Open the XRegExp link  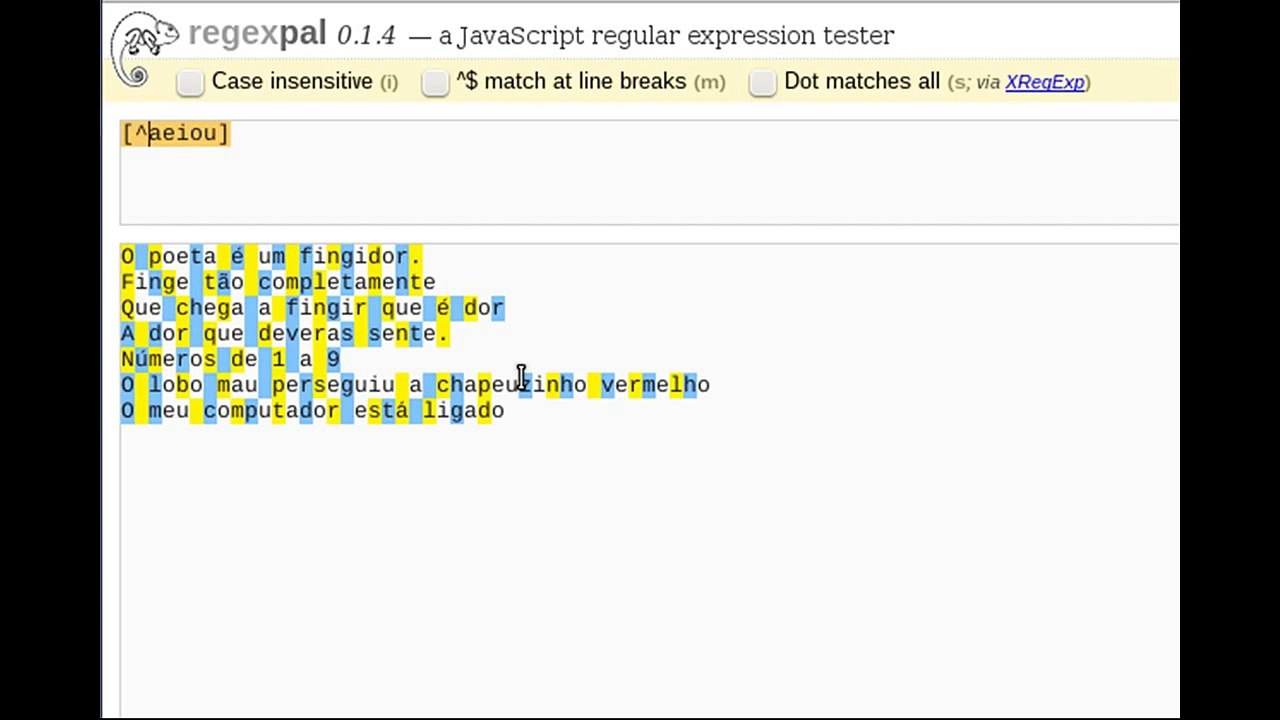pos(1045,82)
